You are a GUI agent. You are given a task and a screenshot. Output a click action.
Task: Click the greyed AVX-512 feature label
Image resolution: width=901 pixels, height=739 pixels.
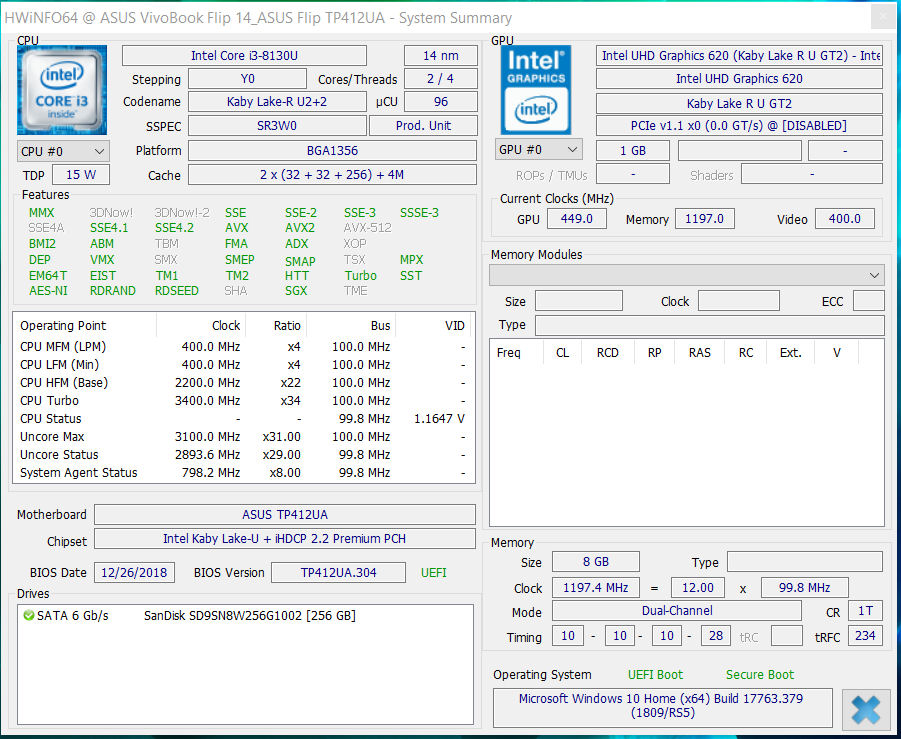point(367,228)
